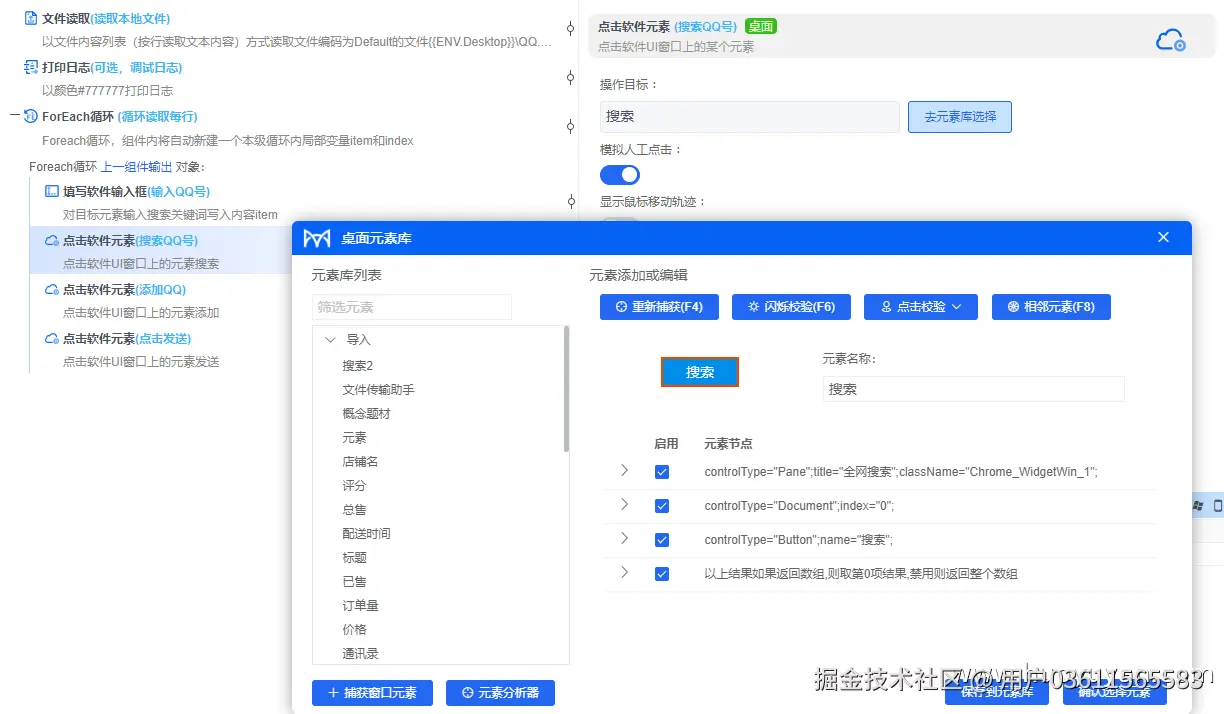Click the 操作目标 input showing 搜索

pos(750,117)
